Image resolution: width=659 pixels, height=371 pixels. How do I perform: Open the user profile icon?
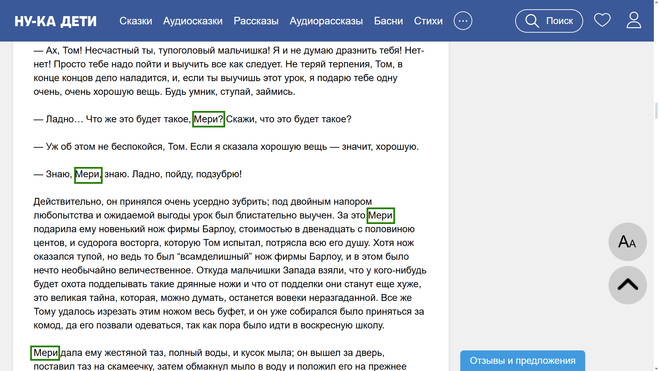click(x=634, y=20)
